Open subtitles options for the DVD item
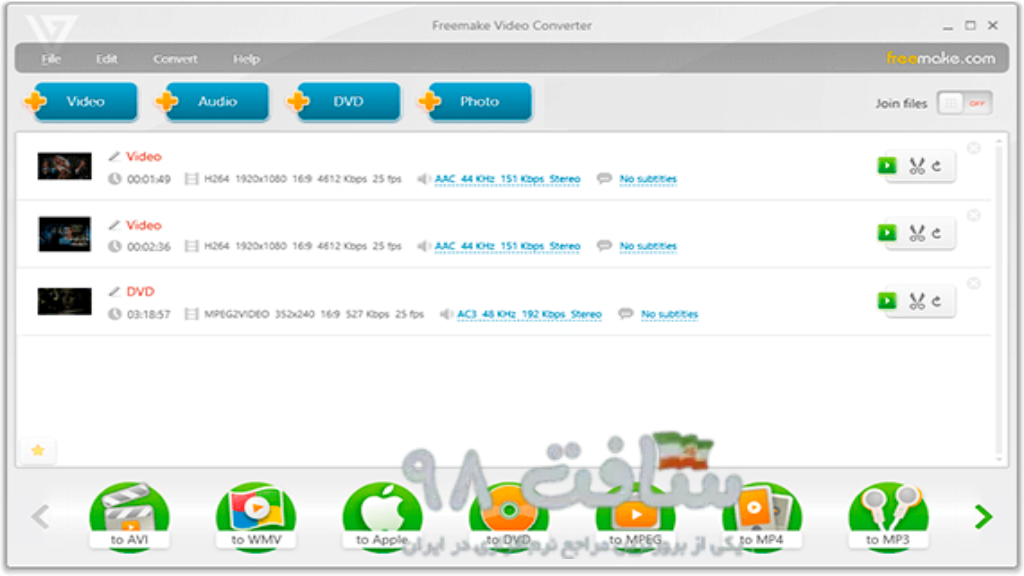 click(669, 314)
